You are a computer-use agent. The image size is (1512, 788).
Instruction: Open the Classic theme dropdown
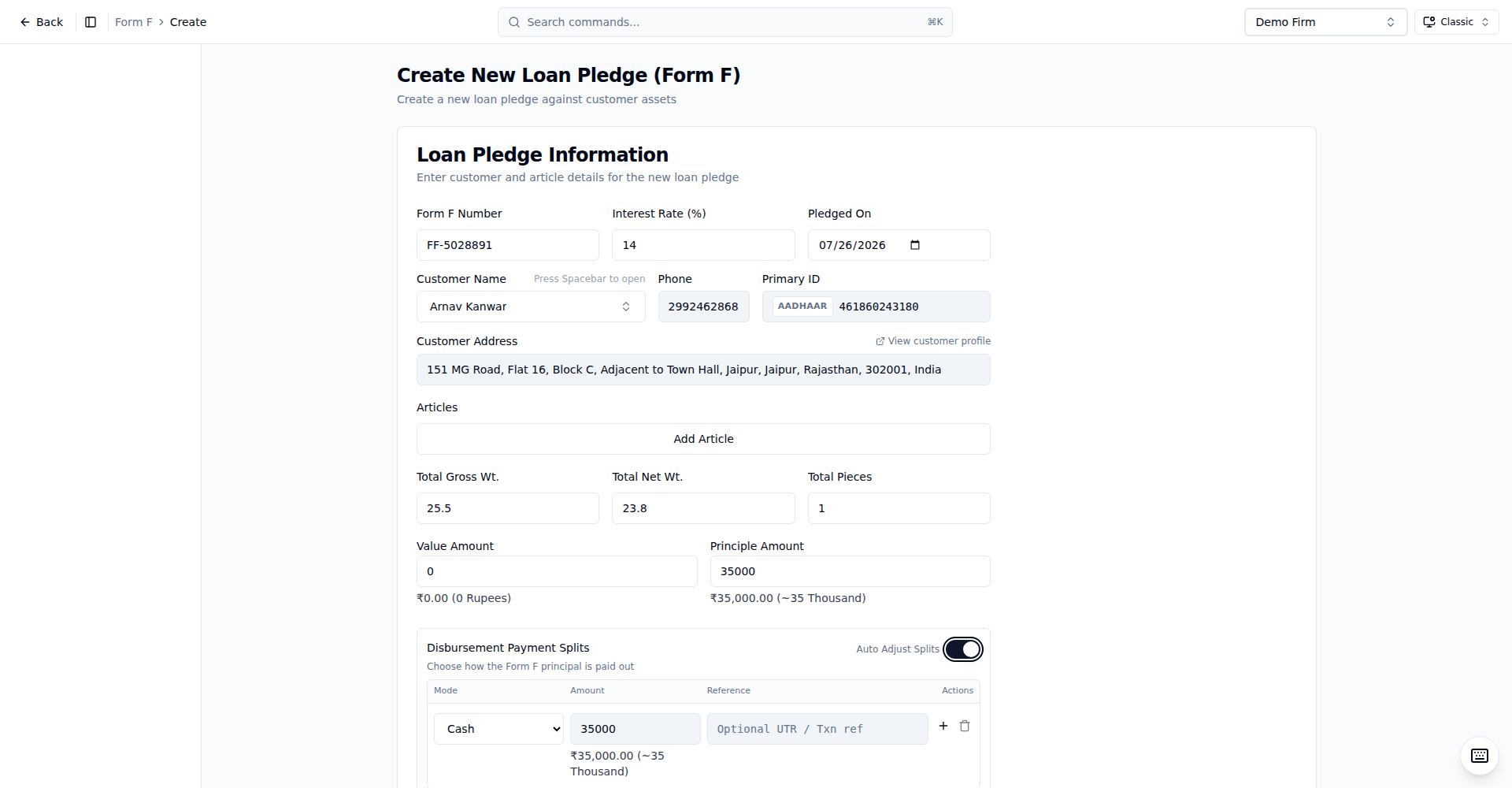(x=1456, y=22)
